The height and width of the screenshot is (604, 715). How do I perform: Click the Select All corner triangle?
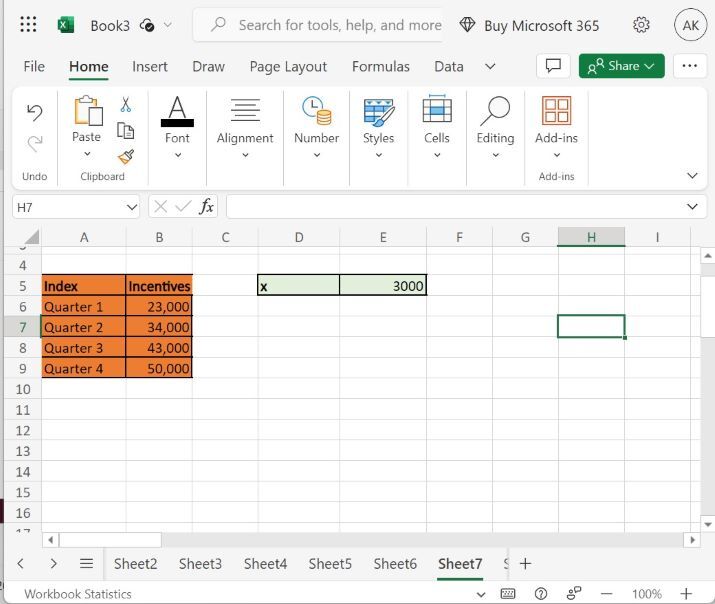(32, 237)
